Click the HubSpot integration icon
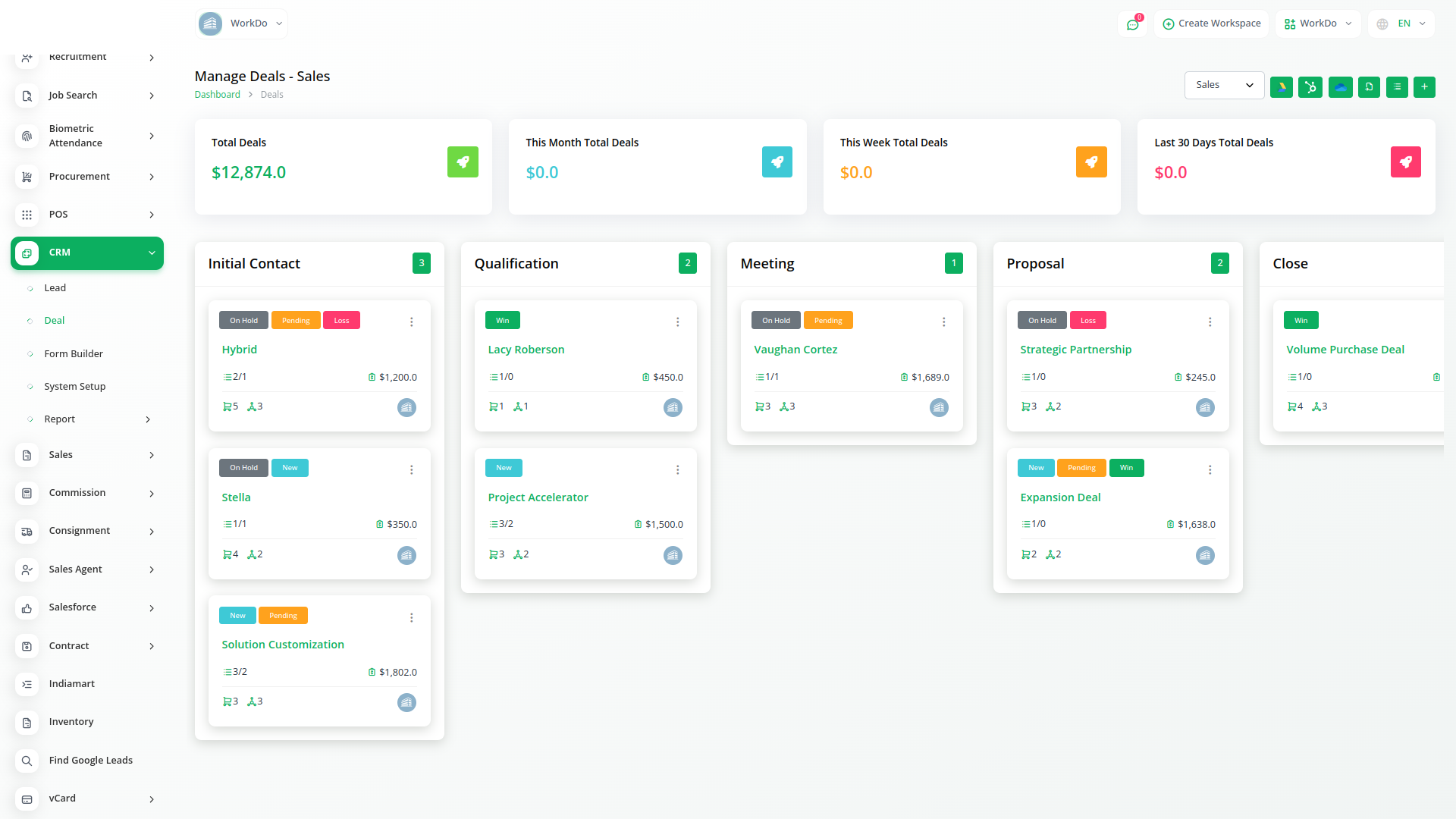Viewport: 1456px width, 819px height. tap(1310, 87)
